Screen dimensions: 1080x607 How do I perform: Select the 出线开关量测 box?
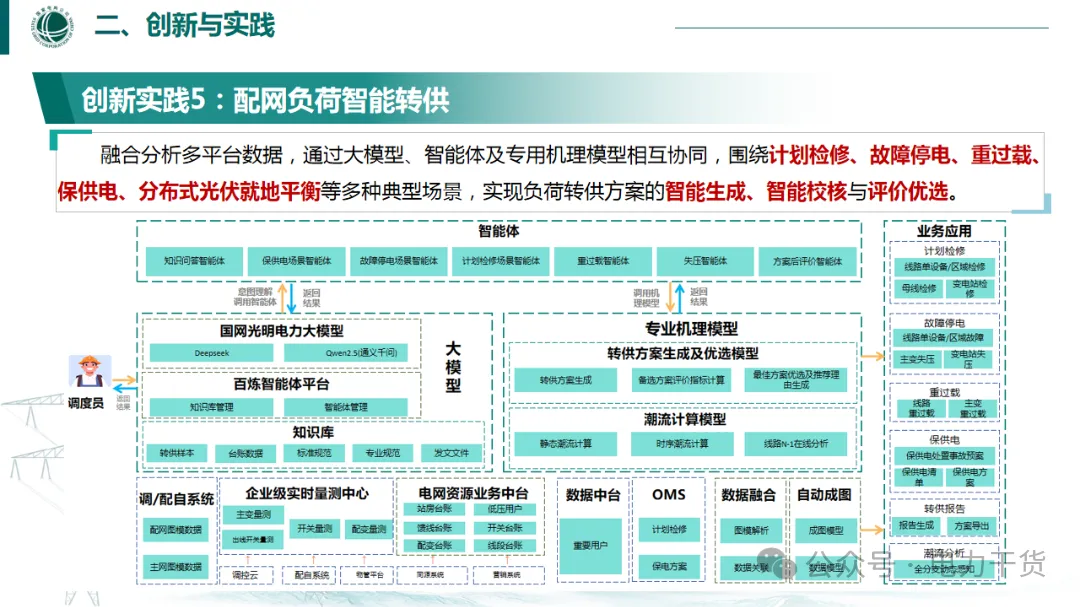coord(253,539)
